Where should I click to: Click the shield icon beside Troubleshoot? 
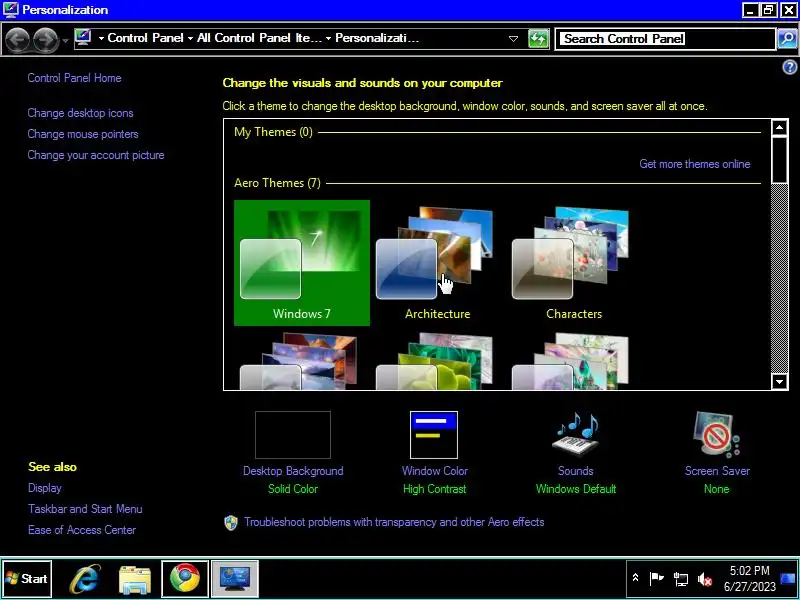231,522
